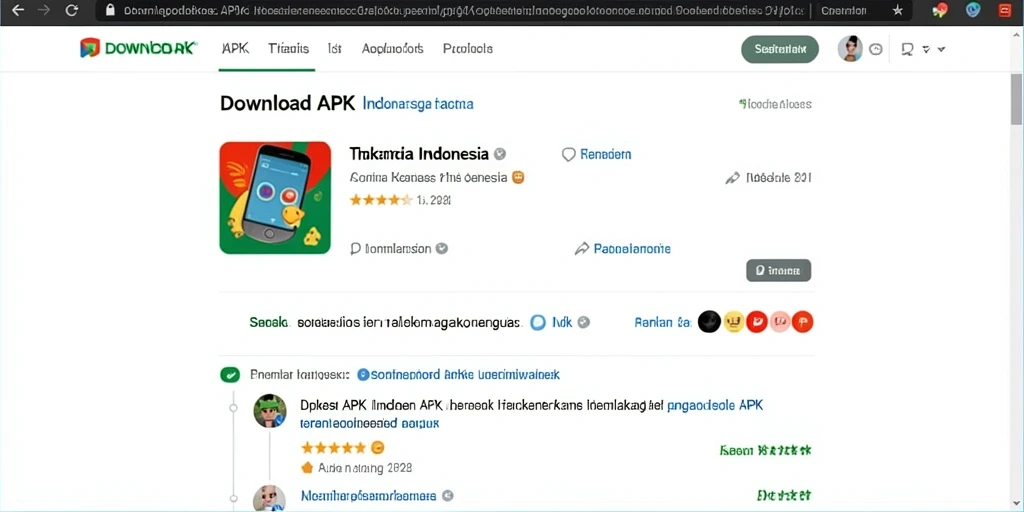1024x512 pixels.
Task: Click the green Kaom rating text
Action: pos(766,451)
